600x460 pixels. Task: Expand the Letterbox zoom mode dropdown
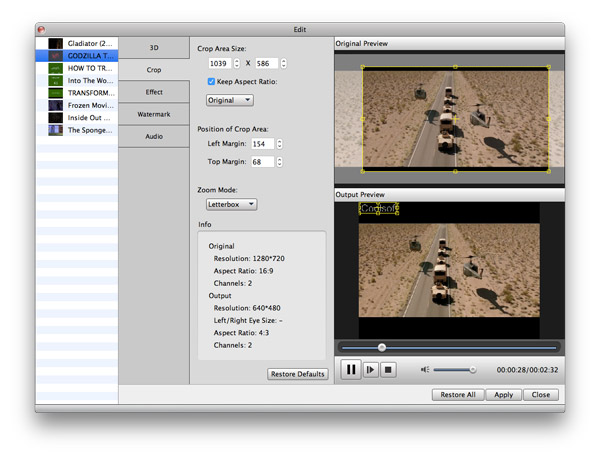[232, 204]
